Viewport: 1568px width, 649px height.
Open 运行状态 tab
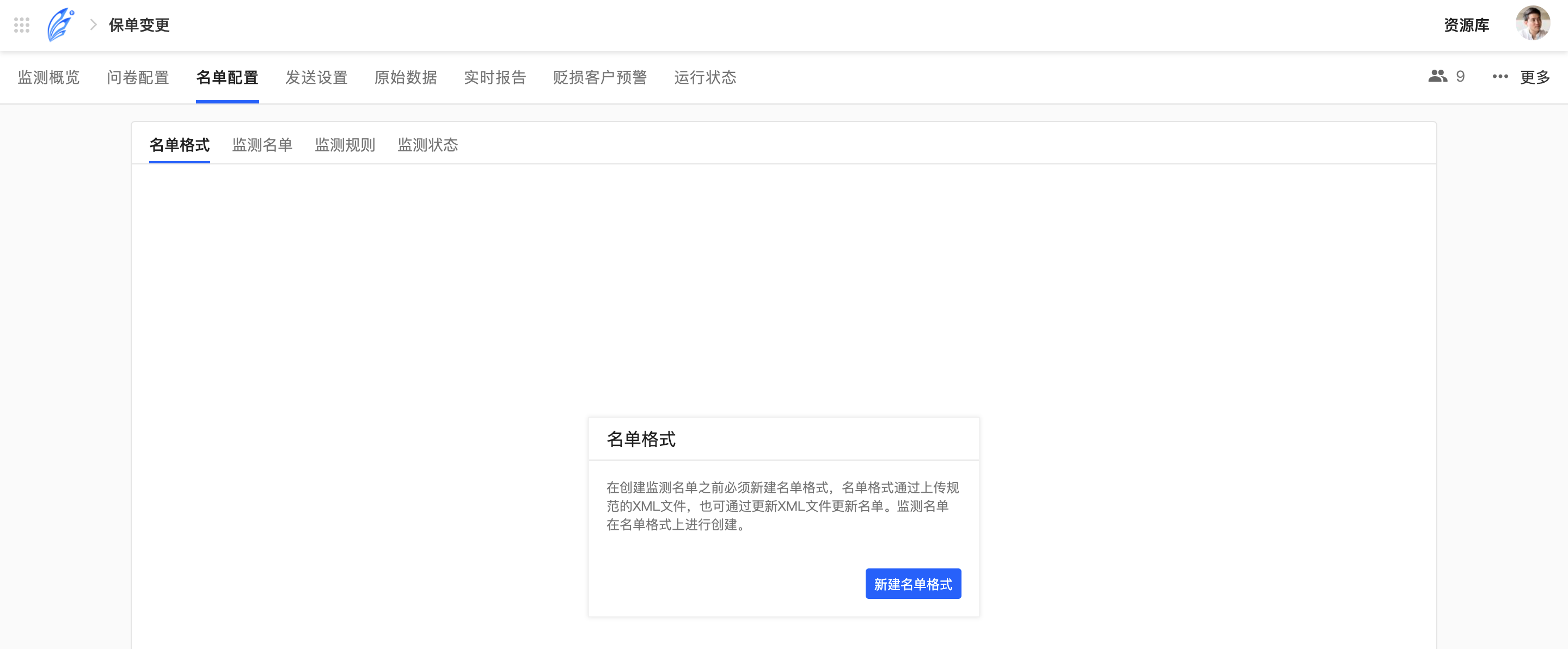tap(706, 77)
